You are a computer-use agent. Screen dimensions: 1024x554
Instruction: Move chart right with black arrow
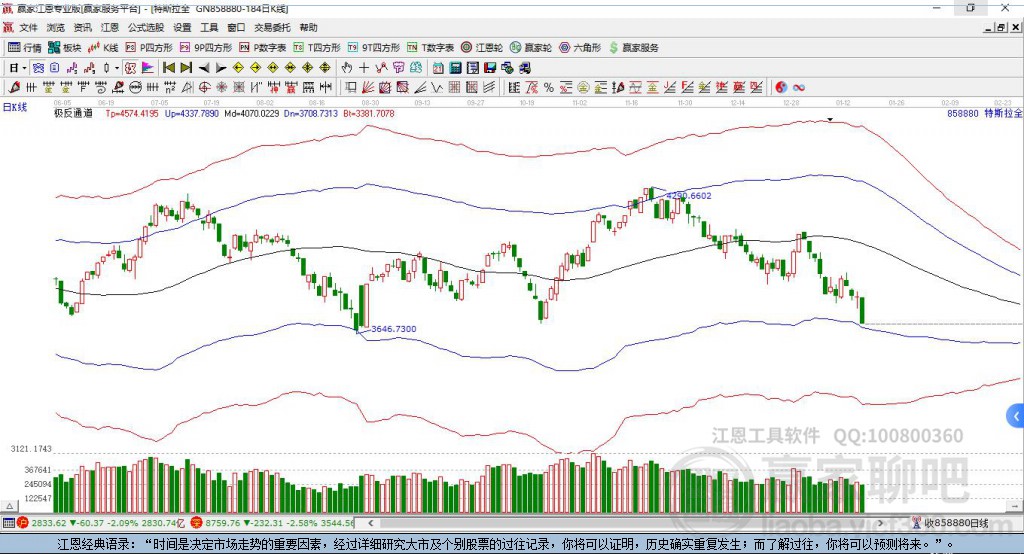[221, 67]
